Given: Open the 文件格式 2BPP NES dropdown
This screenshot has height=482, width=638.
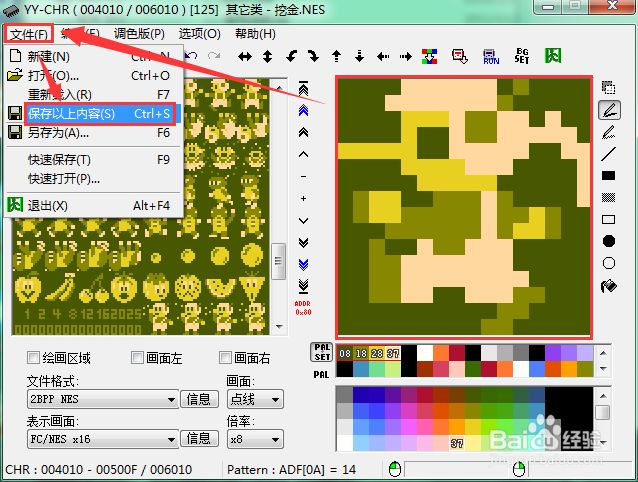Looking at the screenshot, I should tap(103, 399).
